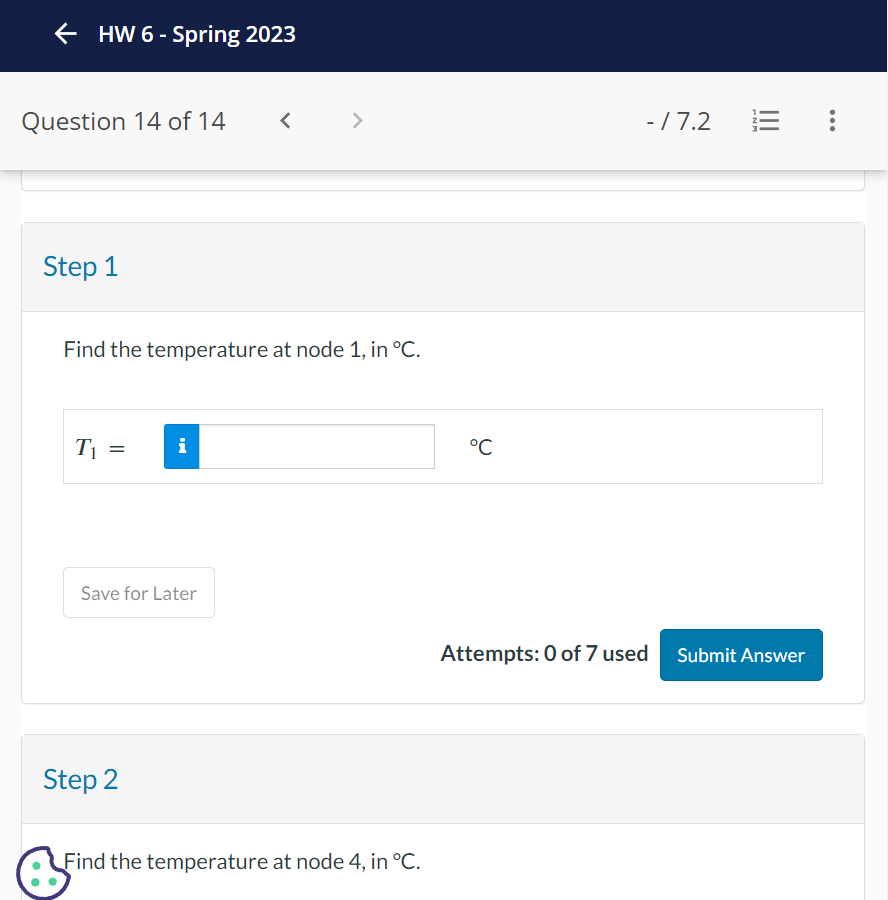
Task: Submit the answer for Step 1
Action: [x=741, y=655]
